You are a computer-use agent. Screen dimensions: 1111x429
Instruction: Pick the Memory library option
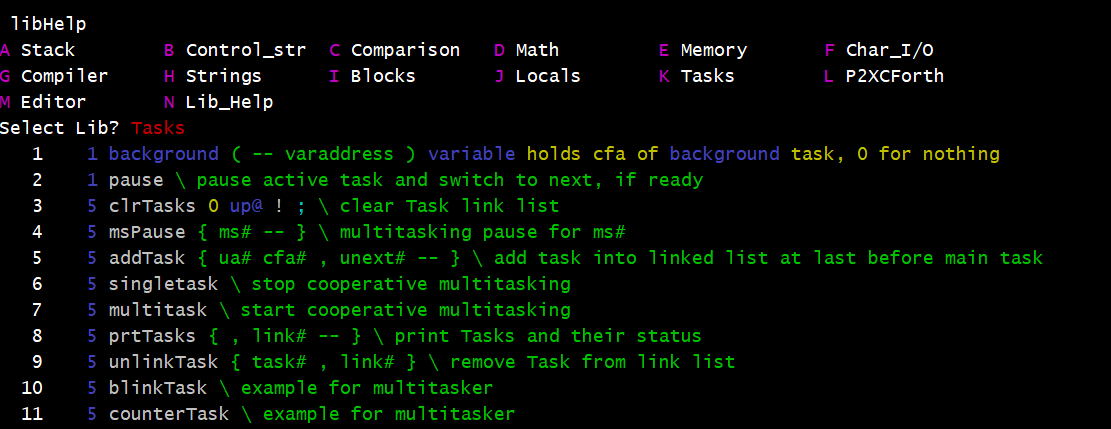click(713, 50)
